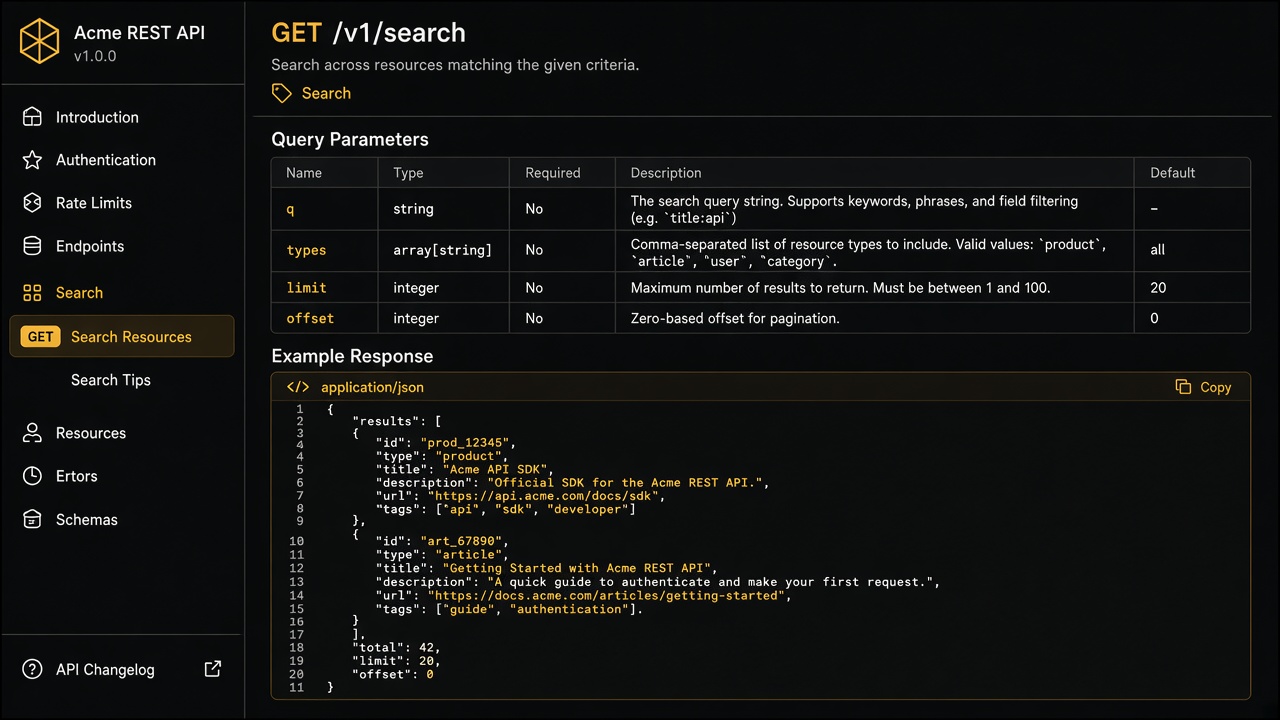The image size is (1280, 720).
Task: Click the 'limit' parameter name
Action: (306, 288)
